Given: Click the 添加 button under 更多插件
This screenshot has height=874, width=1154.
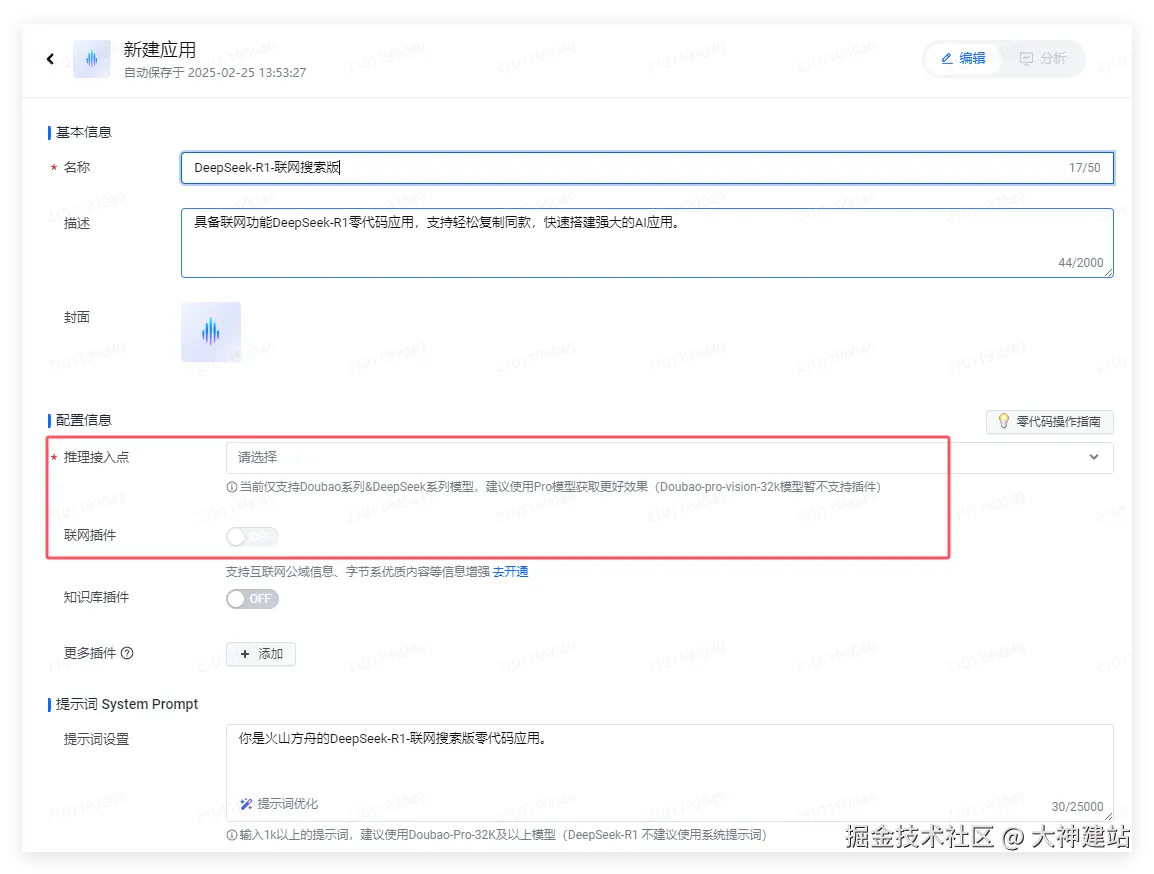Looking at the screenshot, I should pos(261,654).
